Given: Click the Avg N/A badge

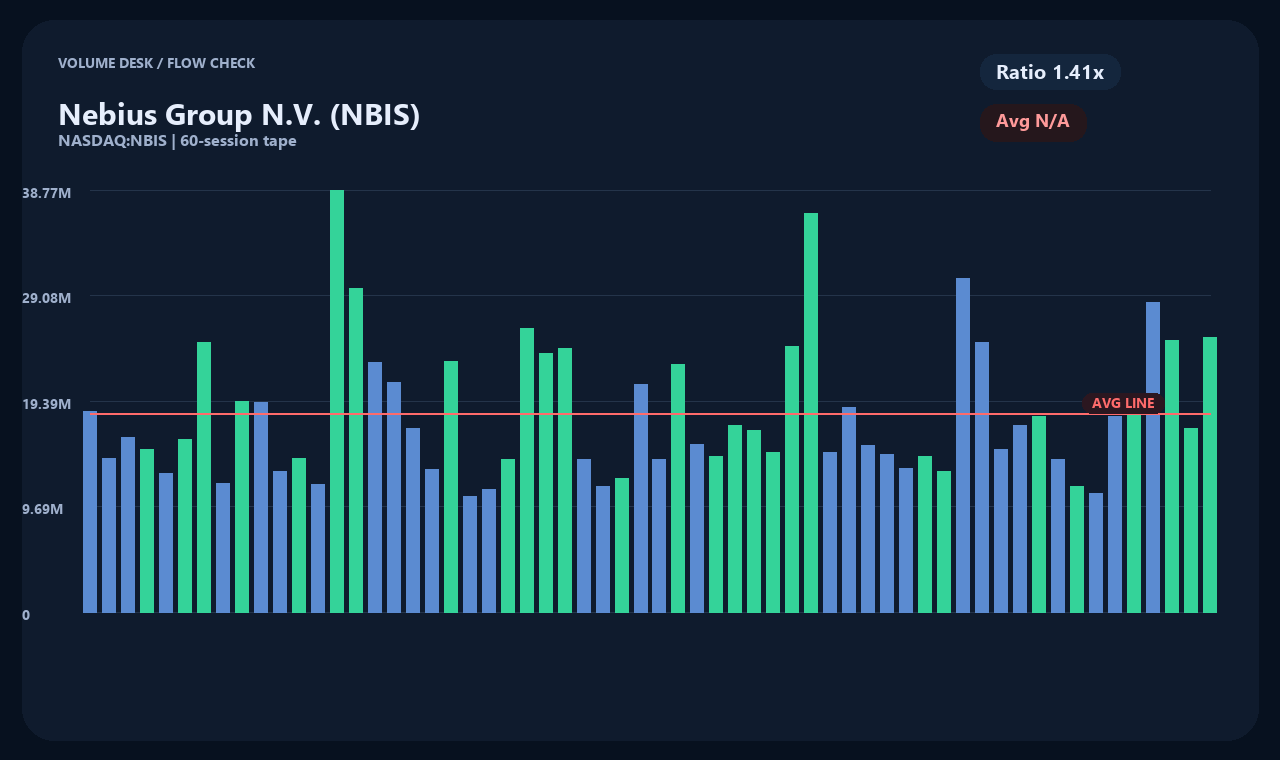Looking at the screenshot, I should coord(1033,122).
